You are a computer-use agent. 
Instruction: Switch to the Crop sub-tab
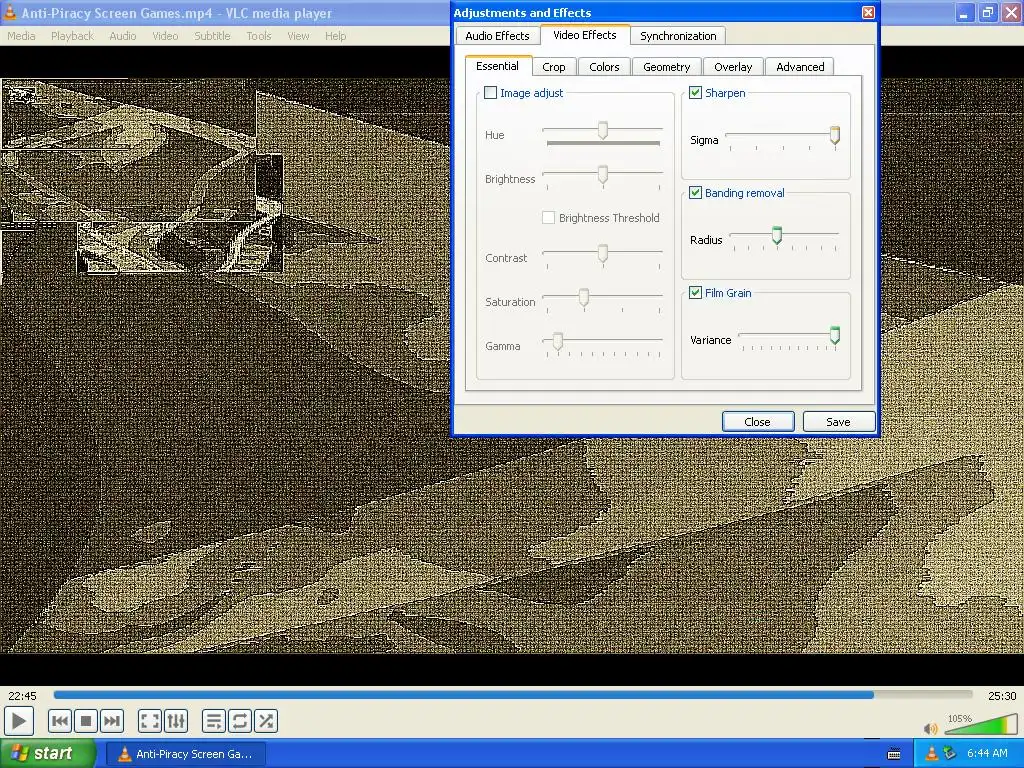point(554,67)
